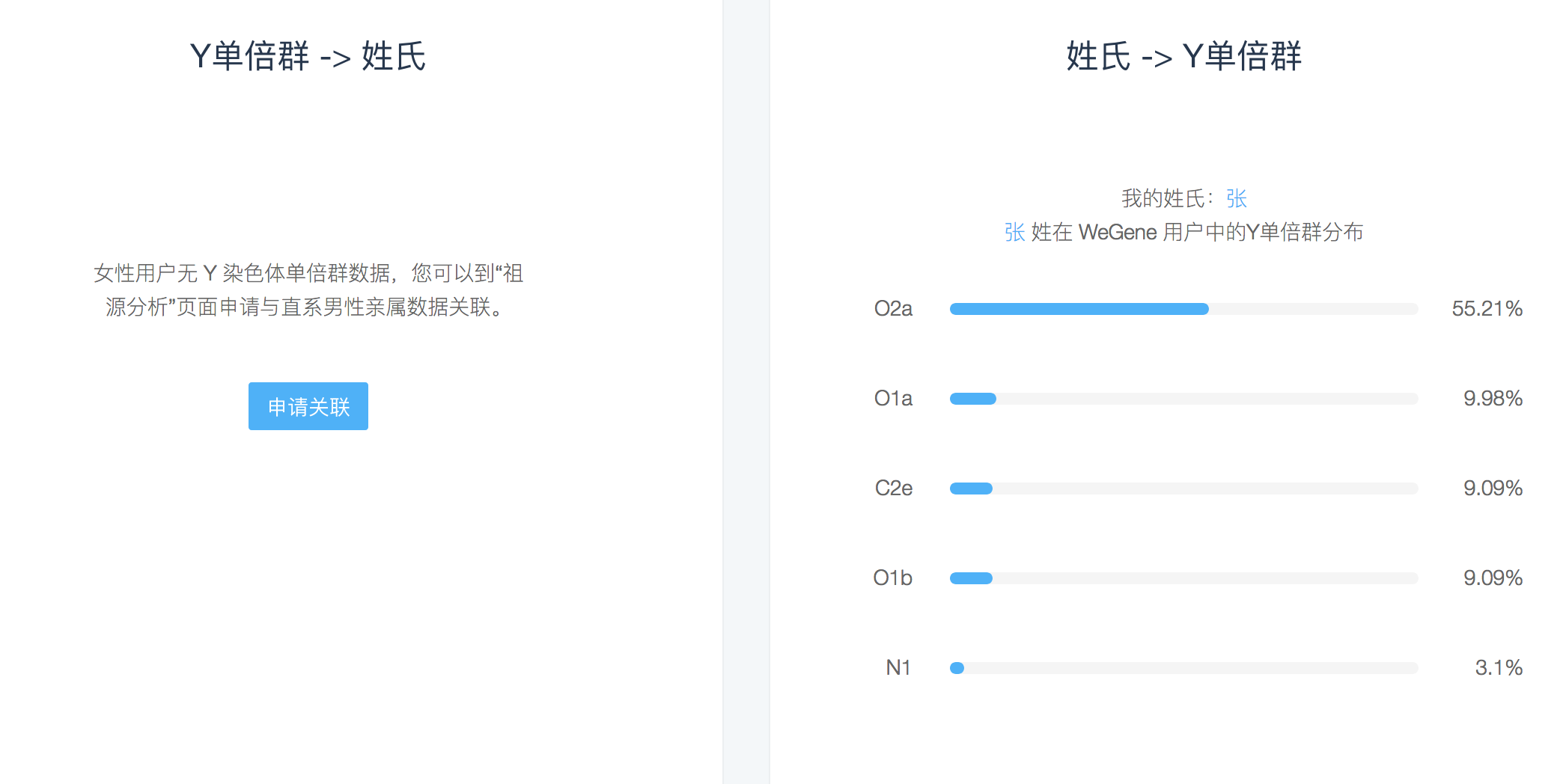Click the 9.09% value beside C2e

1493,488
